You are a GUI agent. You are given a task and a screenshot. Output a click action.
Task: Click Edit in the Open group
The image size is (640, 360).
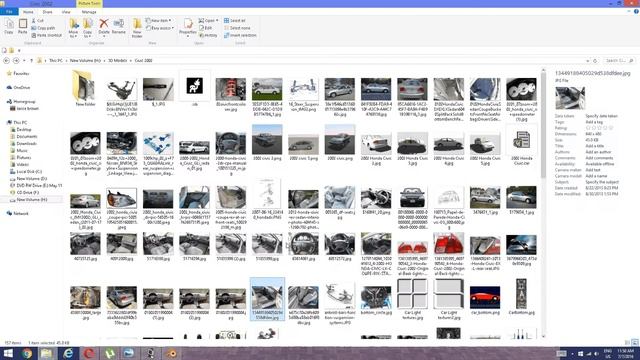click(x=206, y=28)
